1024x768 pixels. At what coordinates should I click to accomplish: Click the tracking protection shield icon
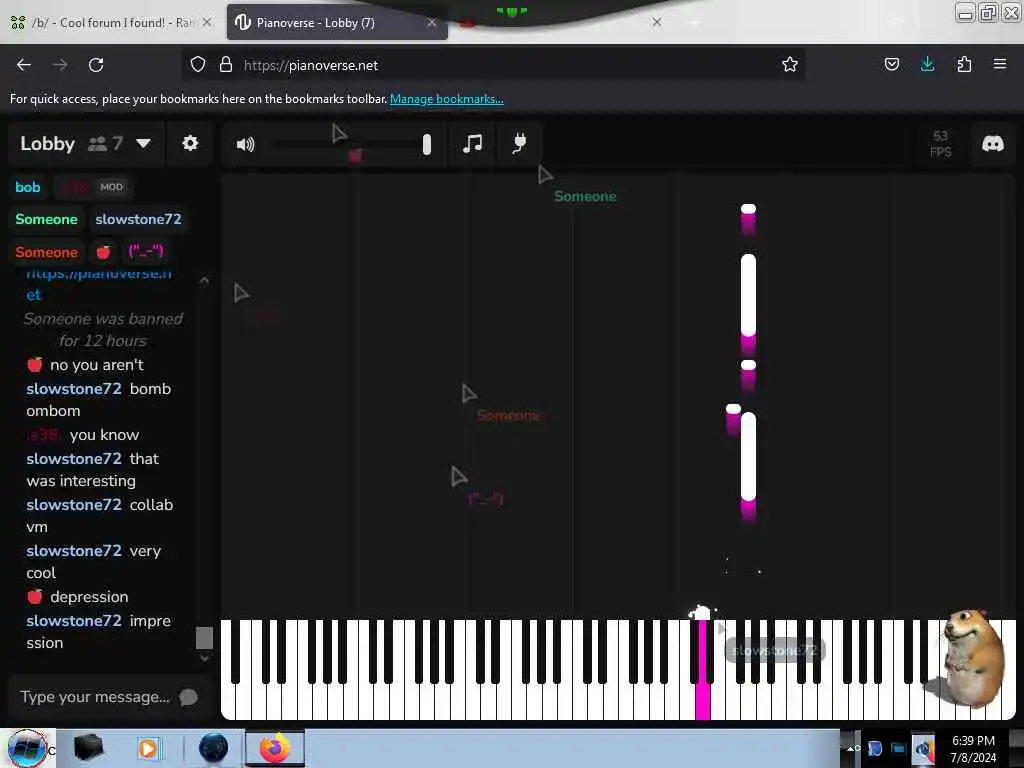(x=198, y=64)
